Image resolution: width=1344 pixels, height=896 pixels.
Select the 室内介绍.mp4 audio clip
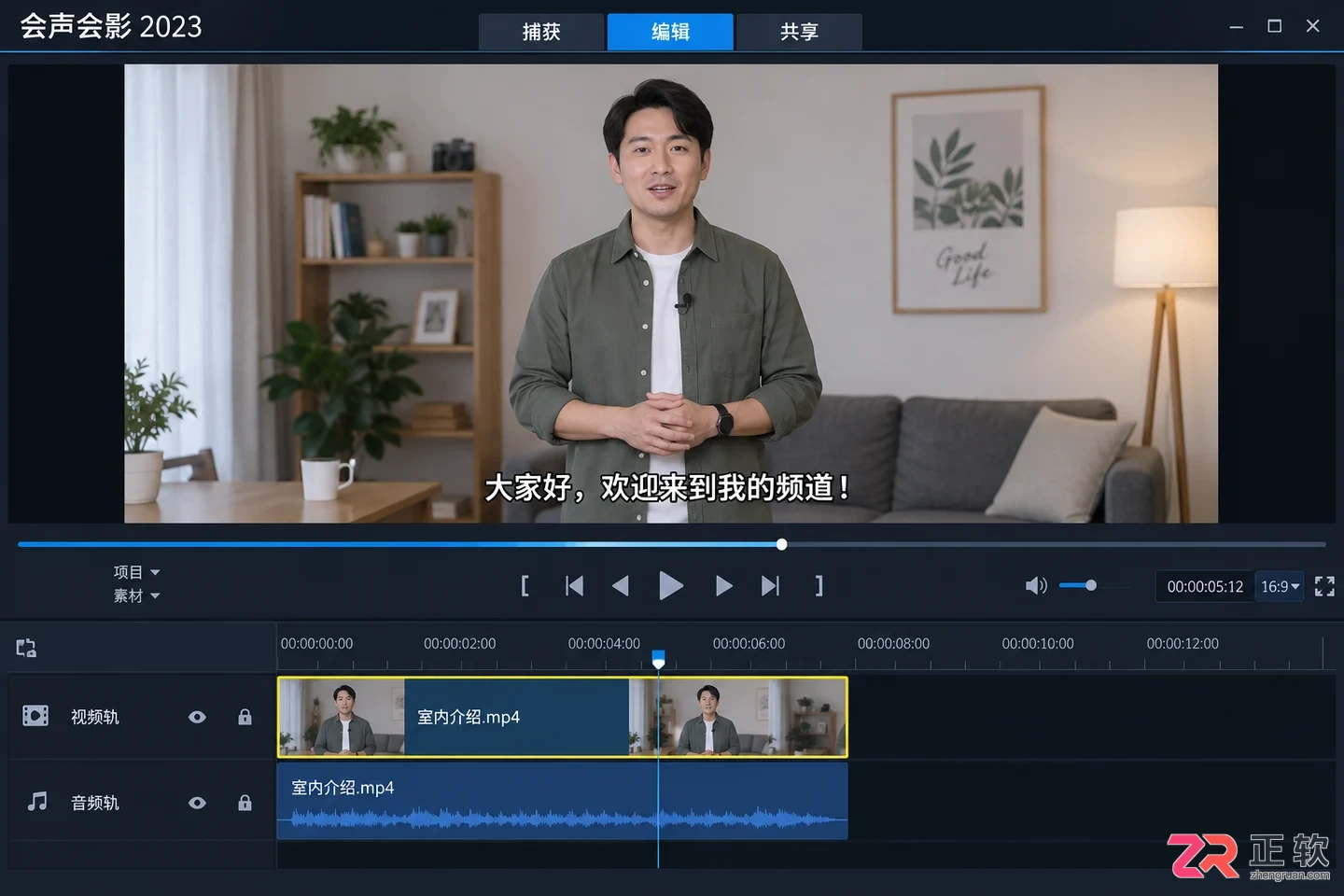click(563, 802)
